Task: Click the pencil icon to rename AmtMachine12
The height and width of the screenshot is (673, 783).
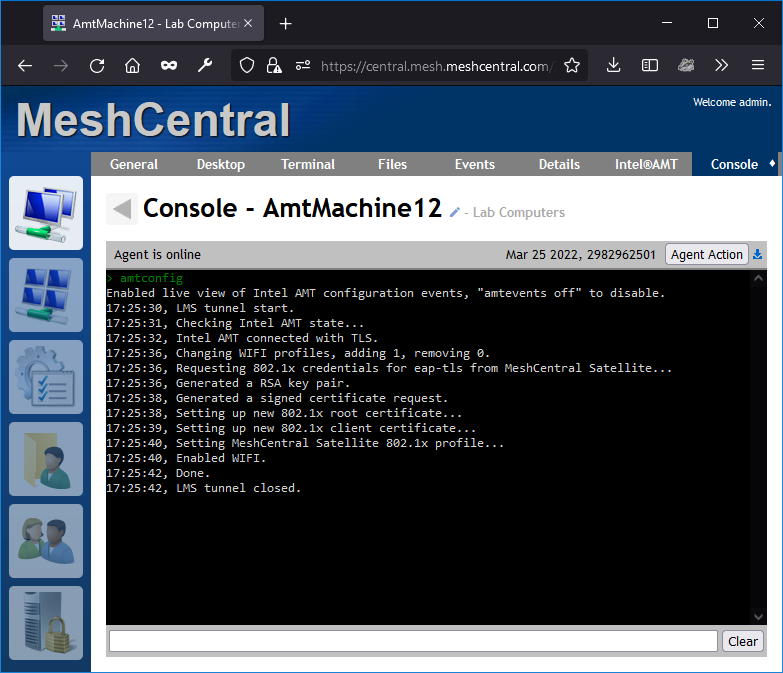Action: pyautogui.click(x=455, y=212)
